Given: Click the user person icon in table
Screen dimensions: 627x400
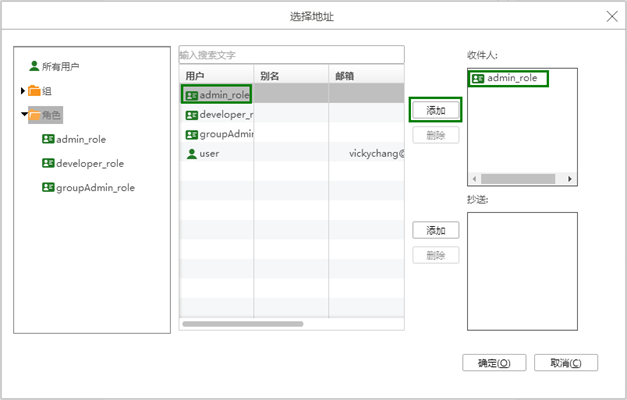Looking at the screenshot, I should coord(191,154).
